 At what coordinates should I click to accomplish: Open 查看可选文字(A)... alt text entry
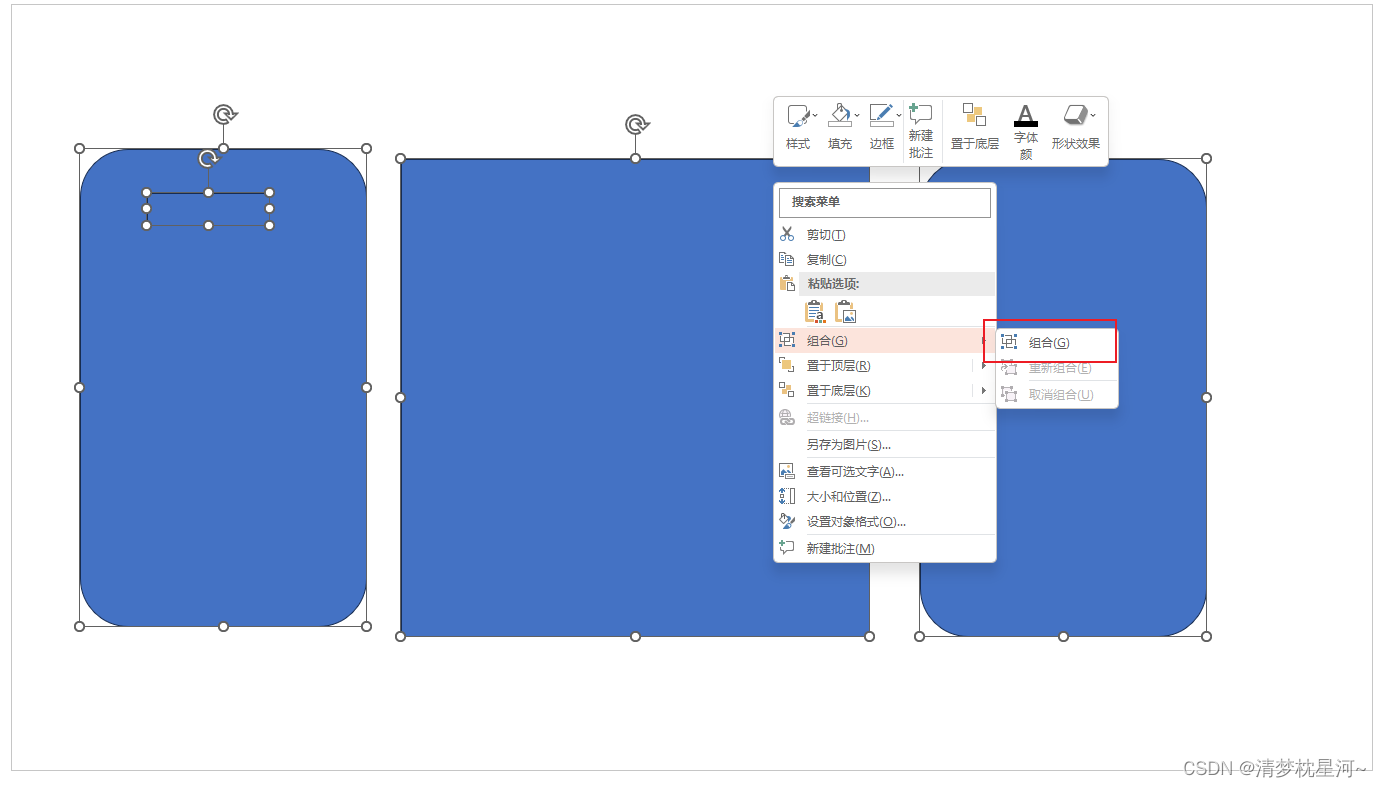coord(885,472)
